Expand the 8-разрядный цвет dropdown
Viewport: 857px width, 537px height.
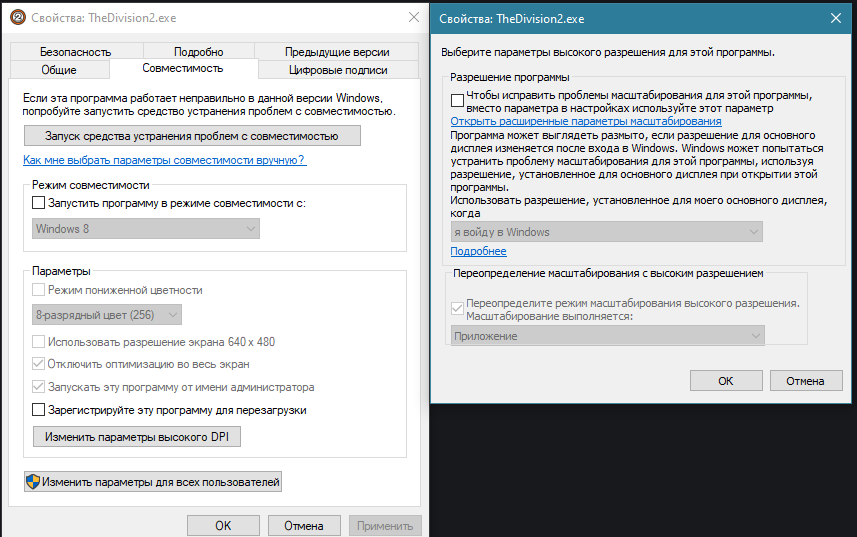107,315
